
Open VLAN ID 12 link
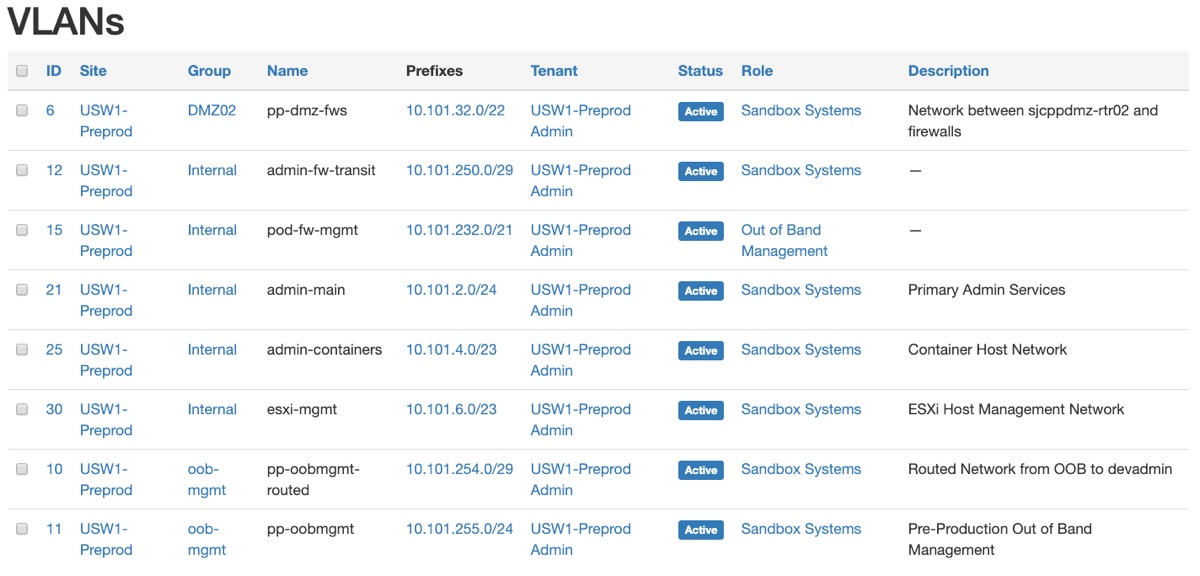click(54, 170)
